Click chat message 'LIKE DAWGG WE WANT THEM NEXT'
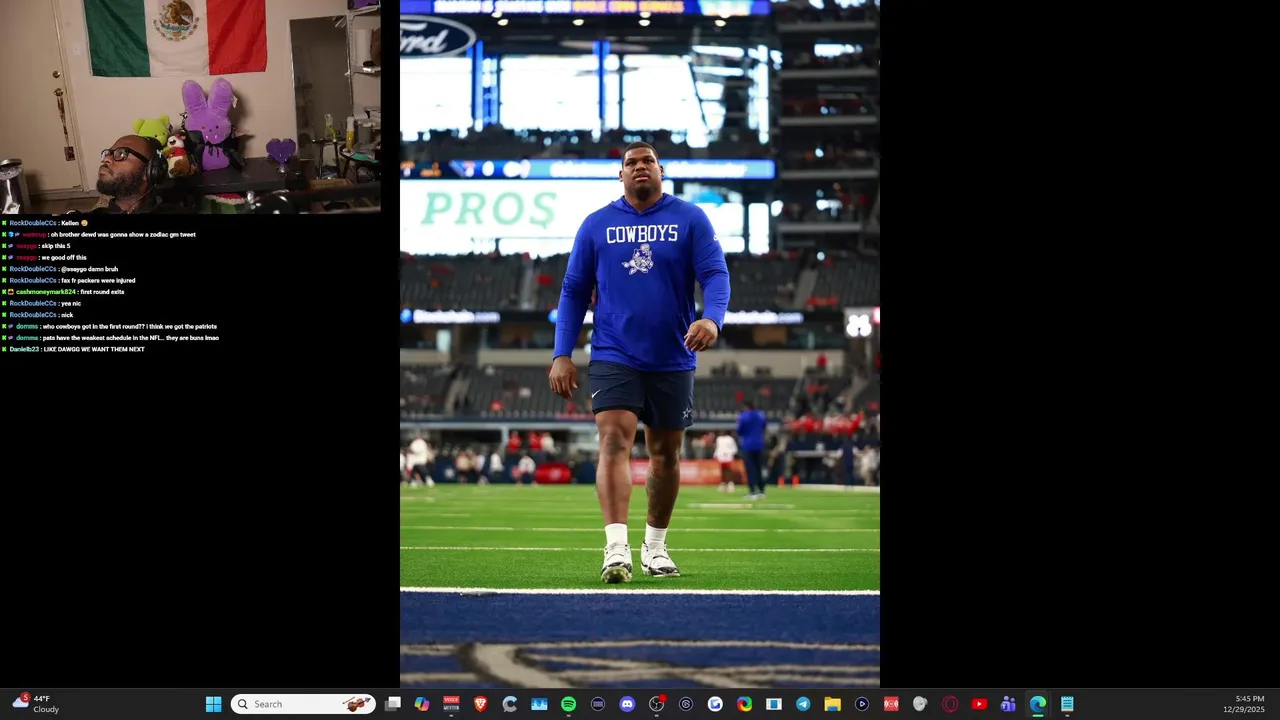Image resolution: width=1280 pixels, height=720 pixels. 94,349
